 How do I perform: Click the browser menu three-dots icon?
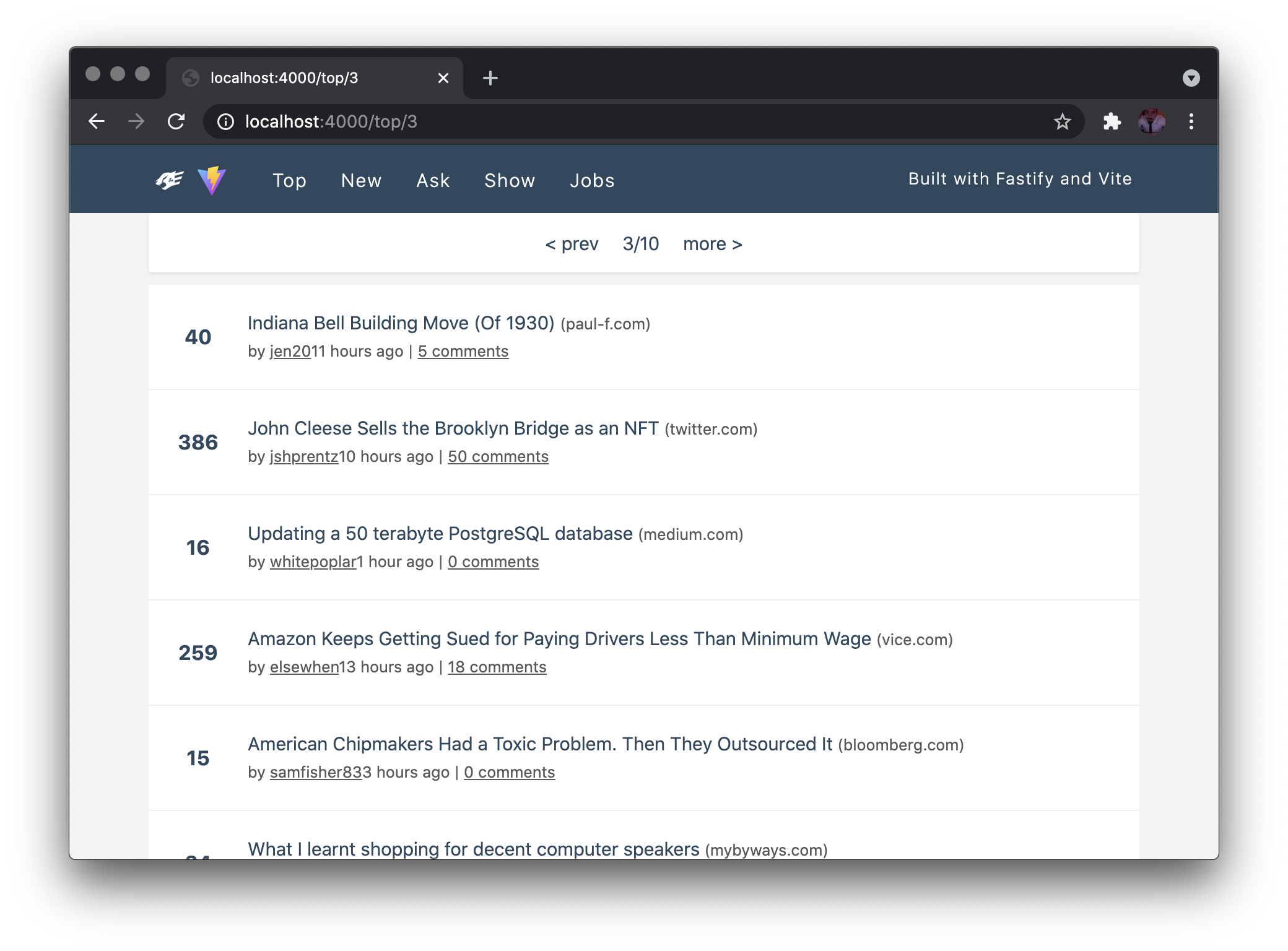tap(1192, 122)
